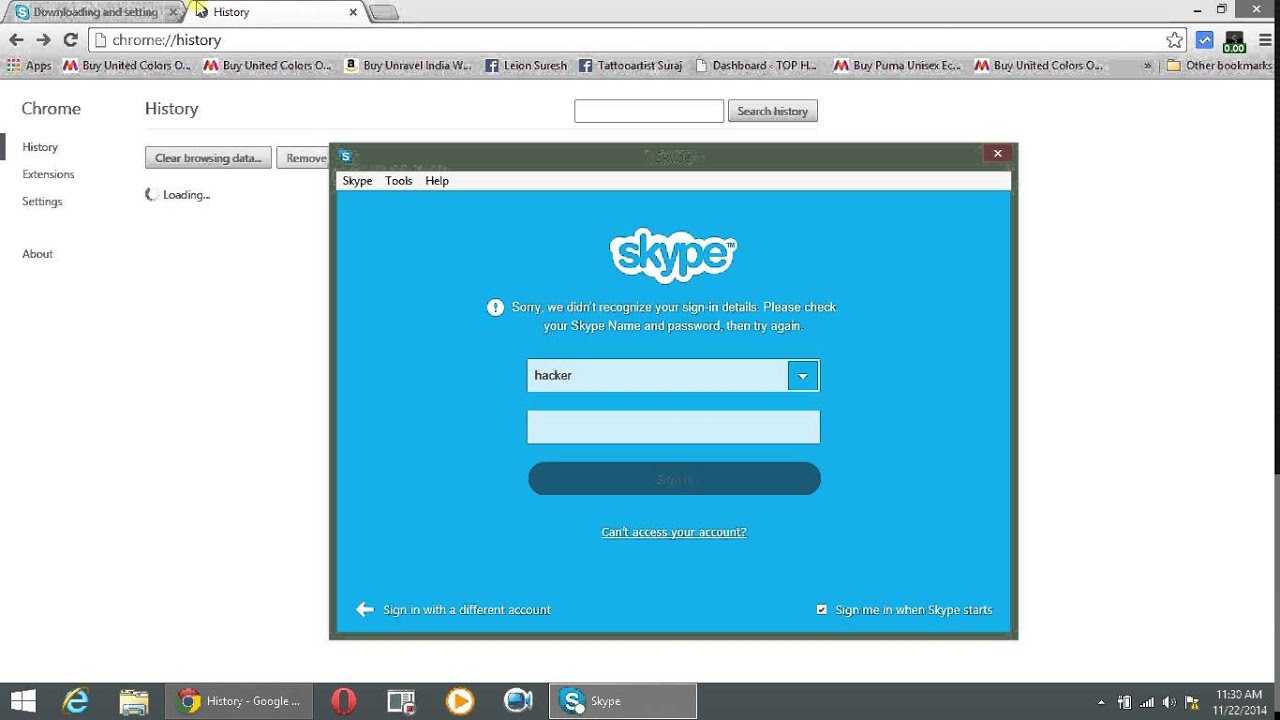Toggle Sign me in when Skype starts
Image resolution: width=1280 pixels, height=720 pixels.
tap(822, 610)
